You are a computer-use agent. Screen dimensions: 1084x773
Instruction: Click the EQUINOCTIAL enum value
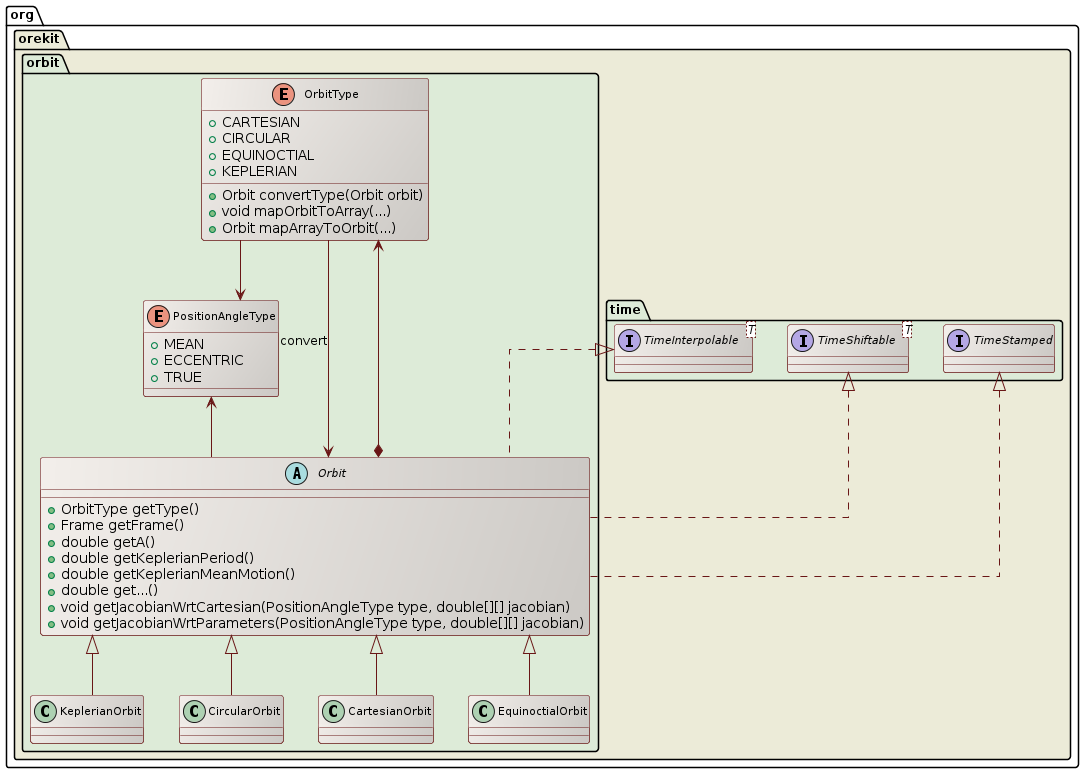point(267,155)
